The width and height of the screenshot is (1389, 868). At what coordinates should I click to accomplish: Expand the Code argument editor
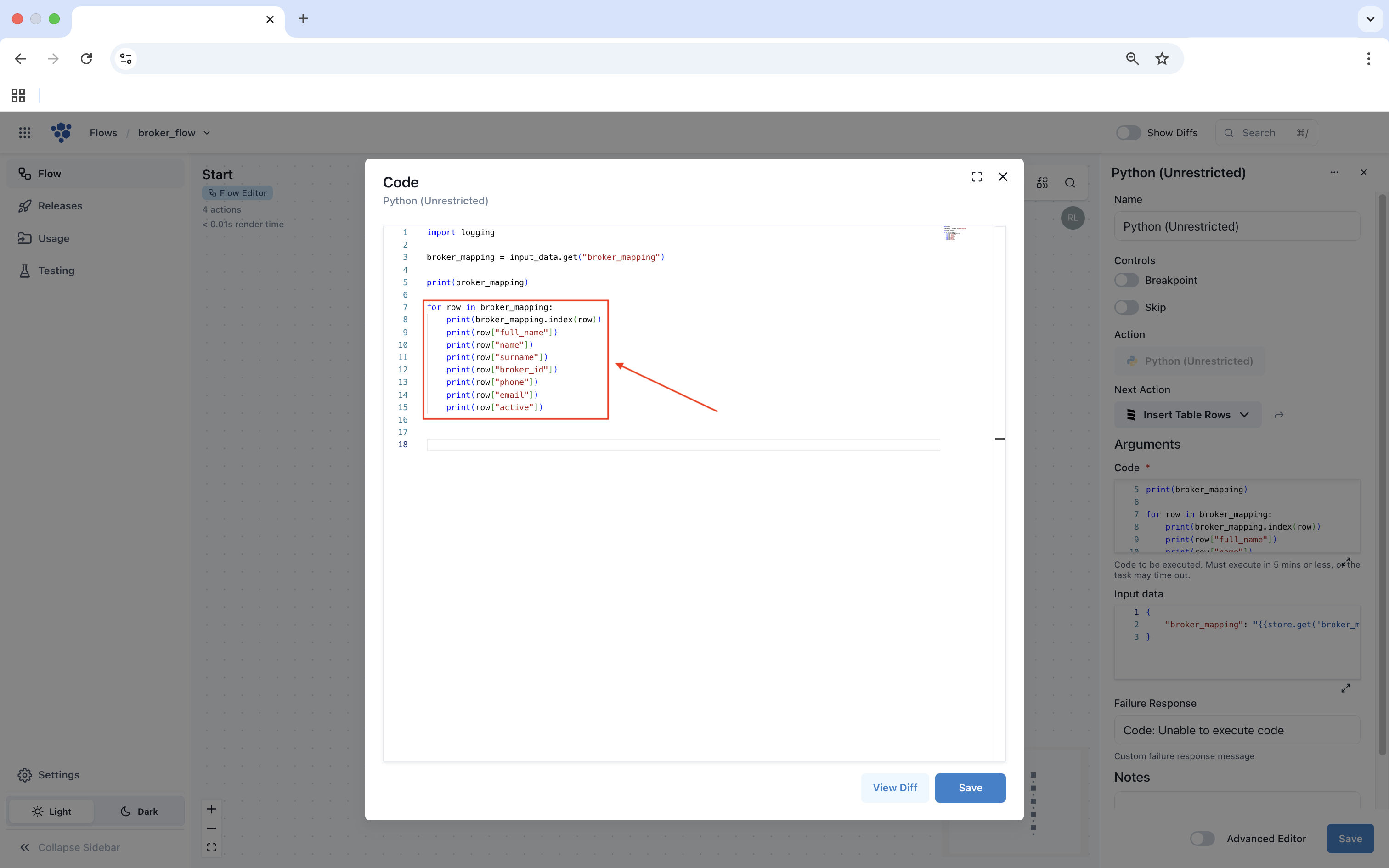(1345, 562)
